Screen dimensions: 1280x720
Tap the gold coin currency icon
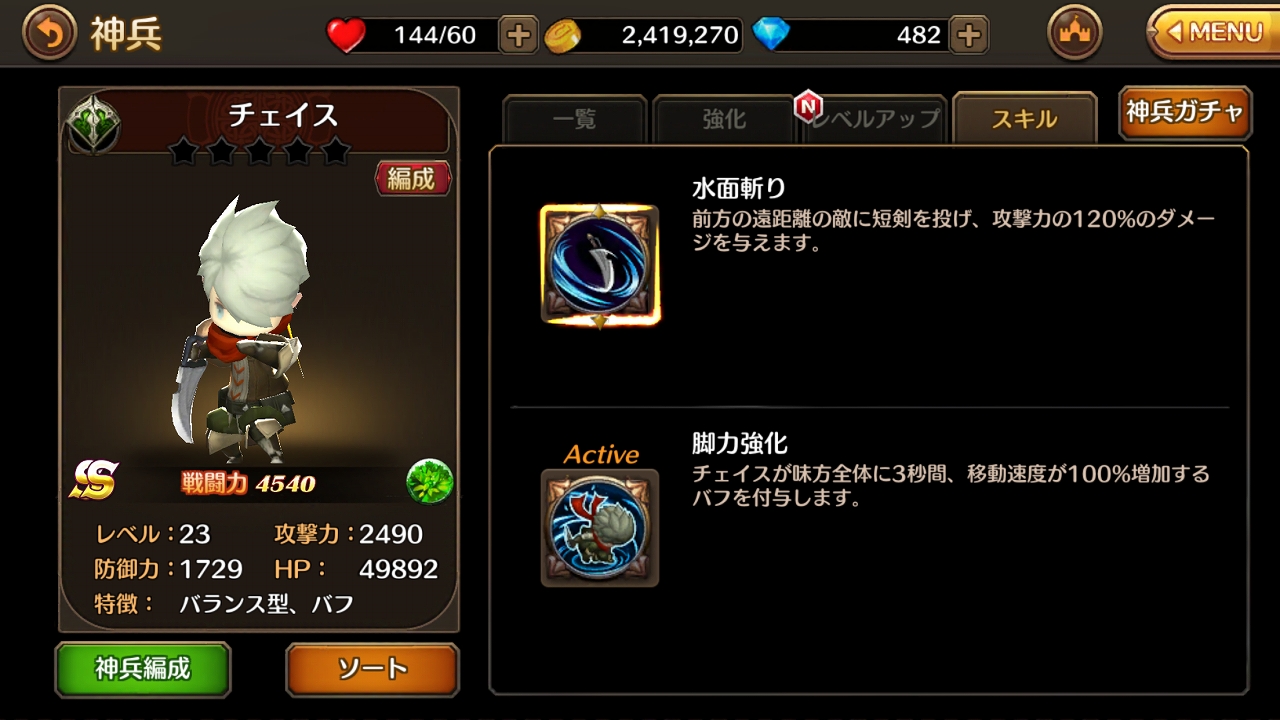(562, 36)
